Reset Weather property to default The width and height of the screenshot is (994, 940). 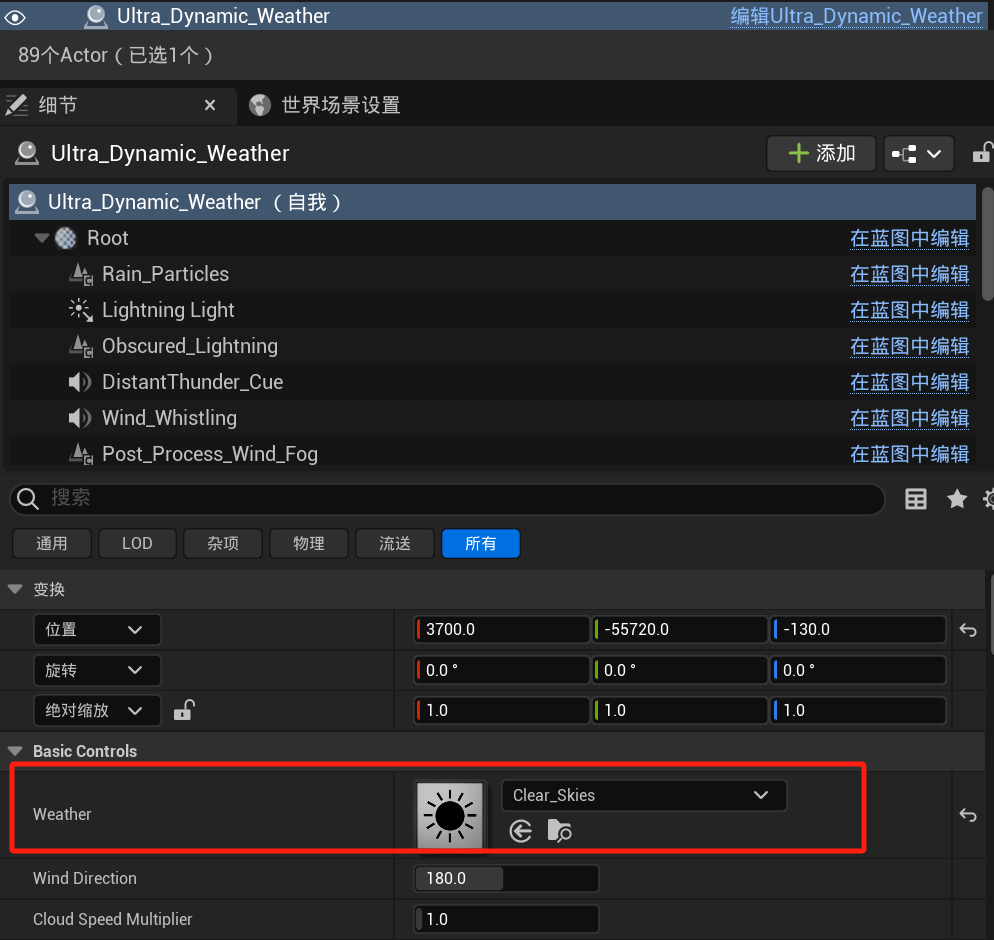click(967, 814)
